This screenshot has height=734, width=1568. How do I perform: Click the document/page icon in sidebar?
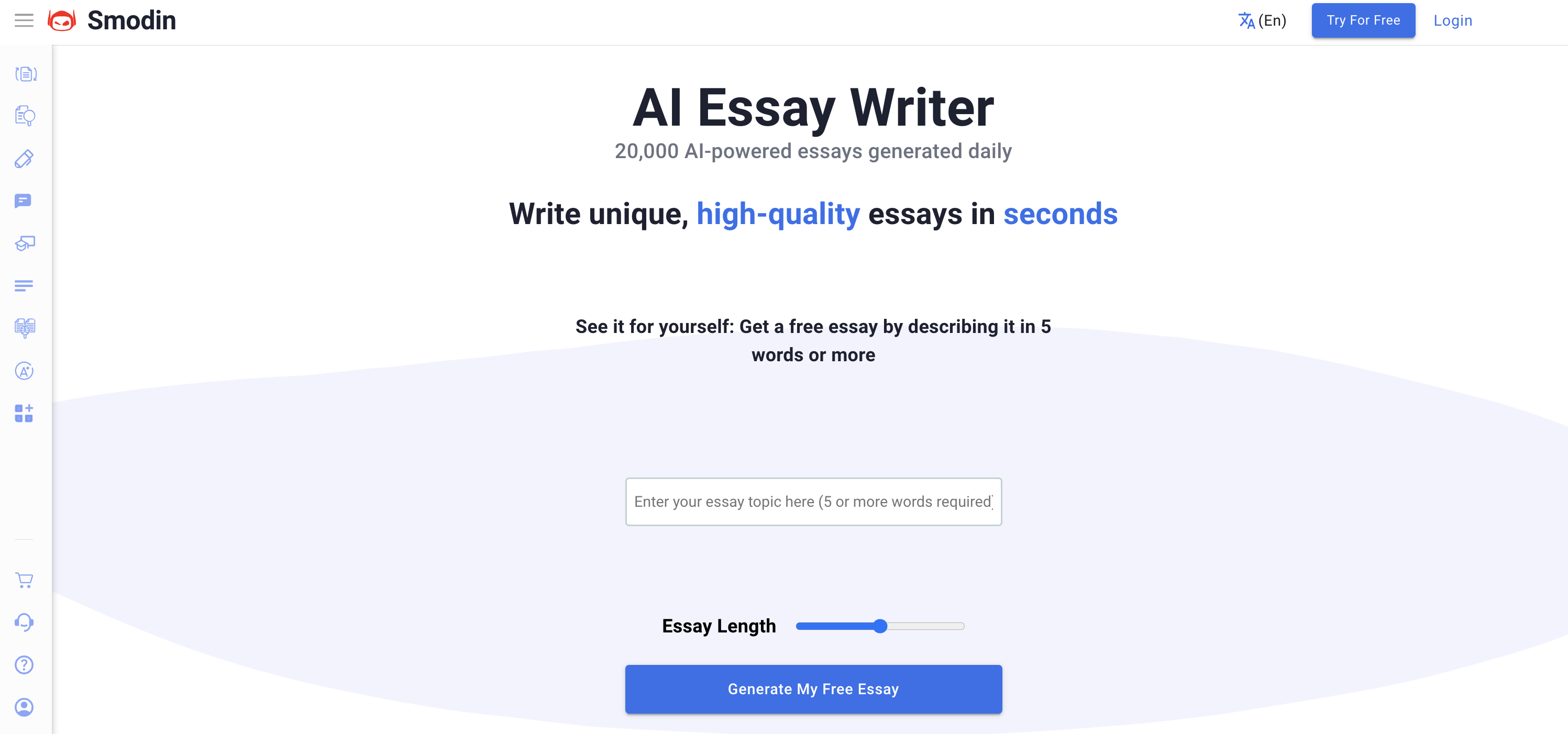[x=26, y=74]
